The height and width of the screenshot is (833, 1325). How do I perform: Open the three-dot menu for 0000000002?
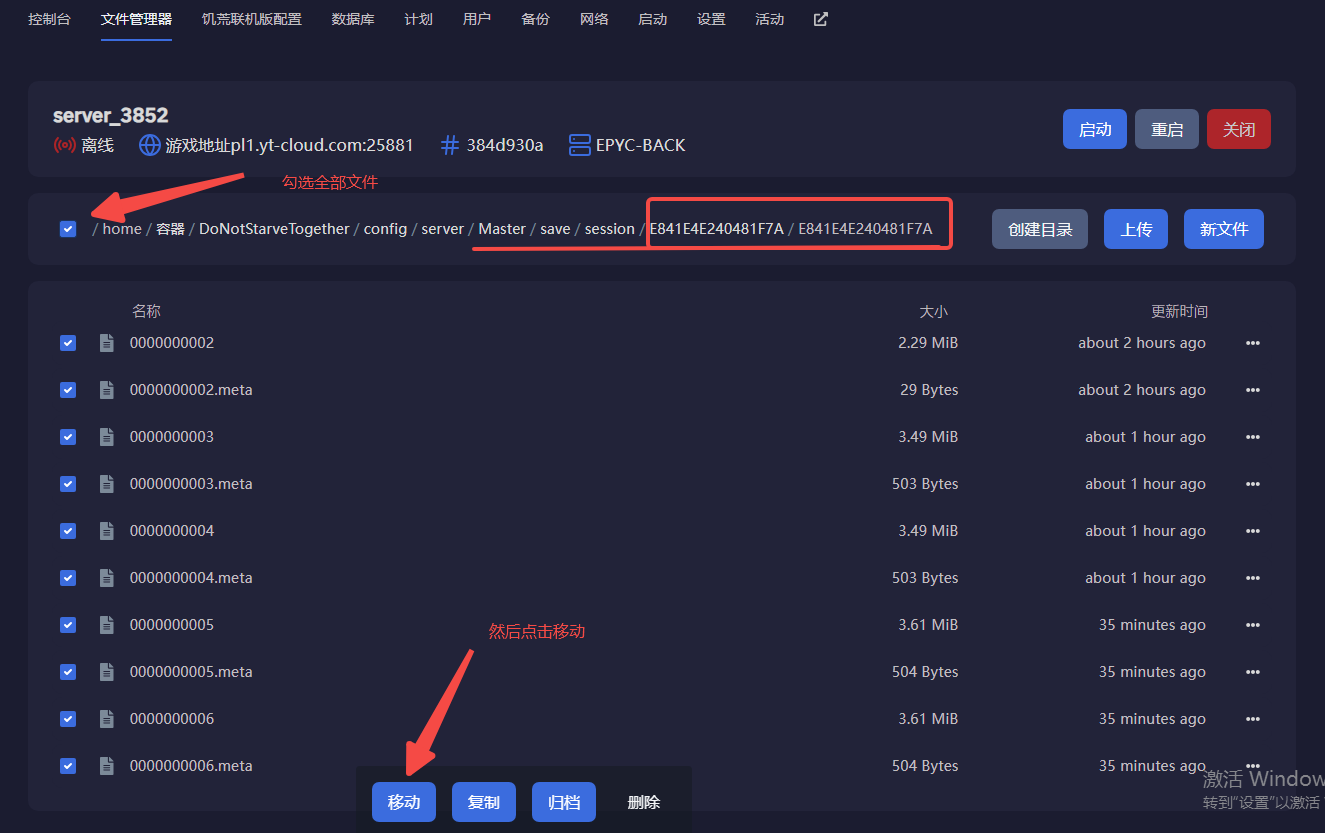click(1253, 343)
